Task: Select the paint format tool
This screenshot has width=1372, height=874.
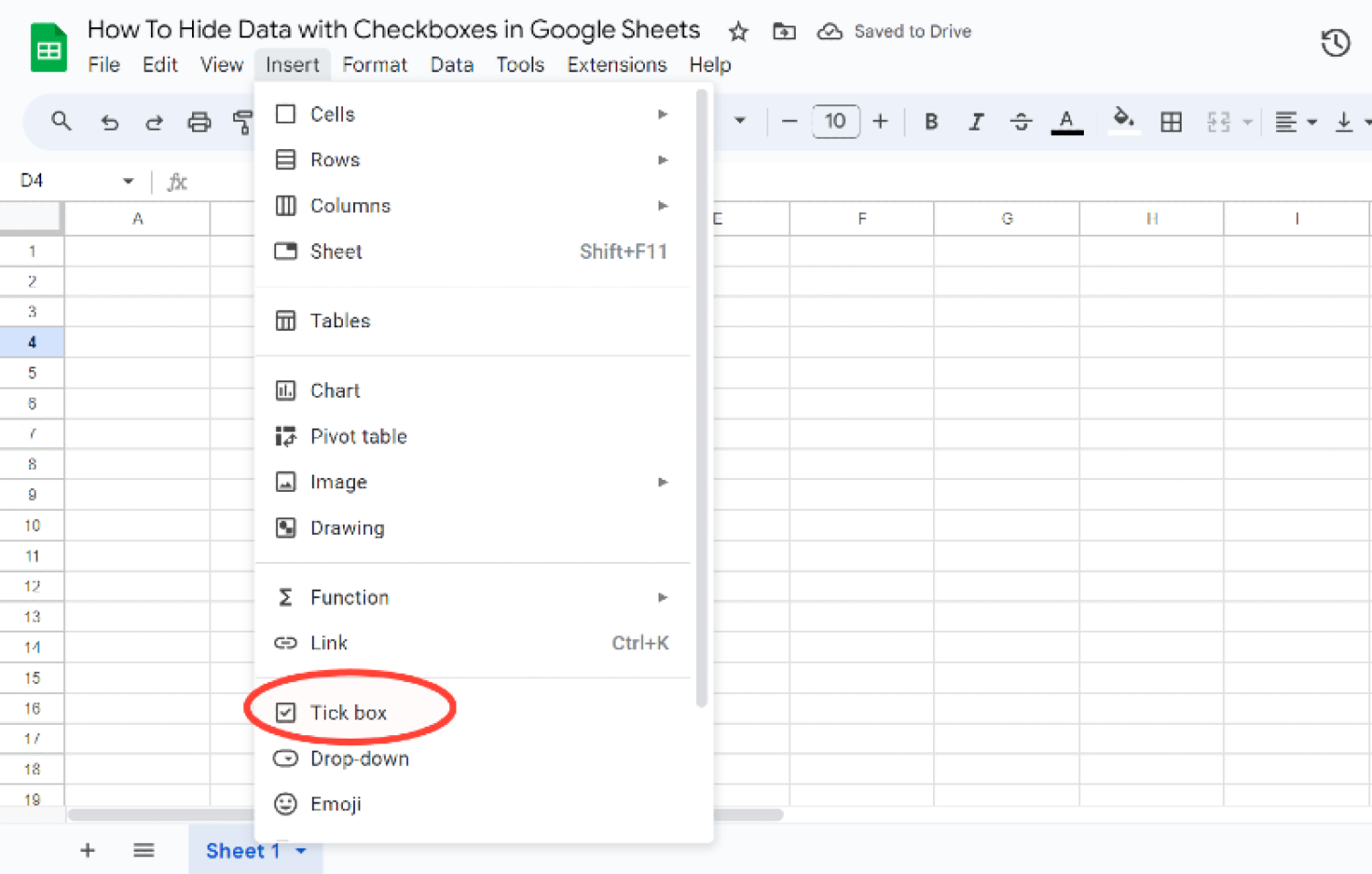Action: (x=242, y=122)
